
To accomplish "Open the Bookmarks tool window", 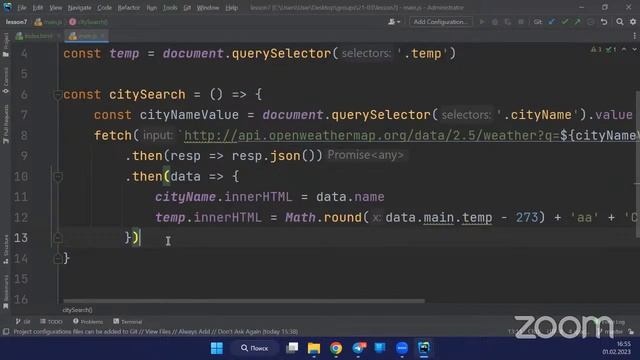I will [5, 292].
